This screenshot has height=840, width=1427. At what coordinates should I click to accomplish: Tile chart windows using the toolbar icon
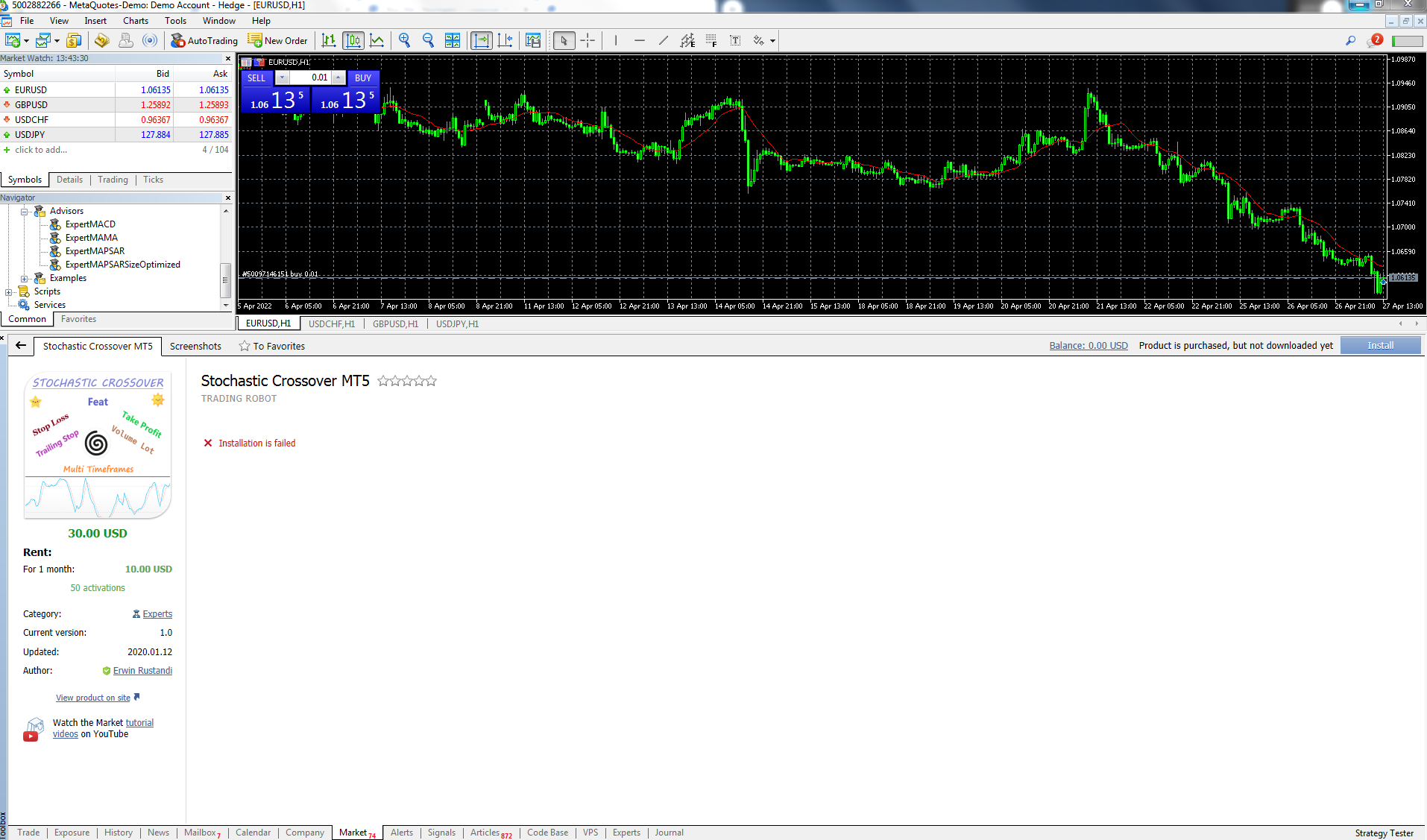[x=453, y=40]
